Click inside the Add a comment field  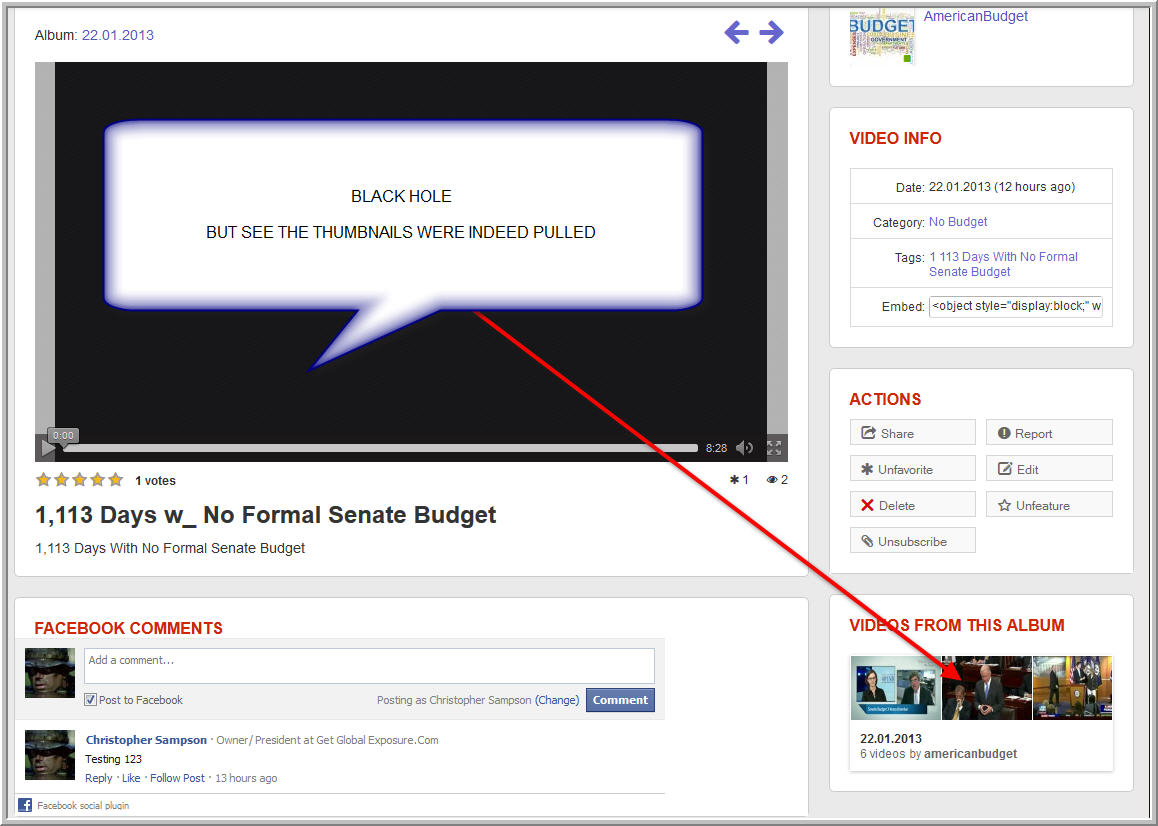(368, 665)
